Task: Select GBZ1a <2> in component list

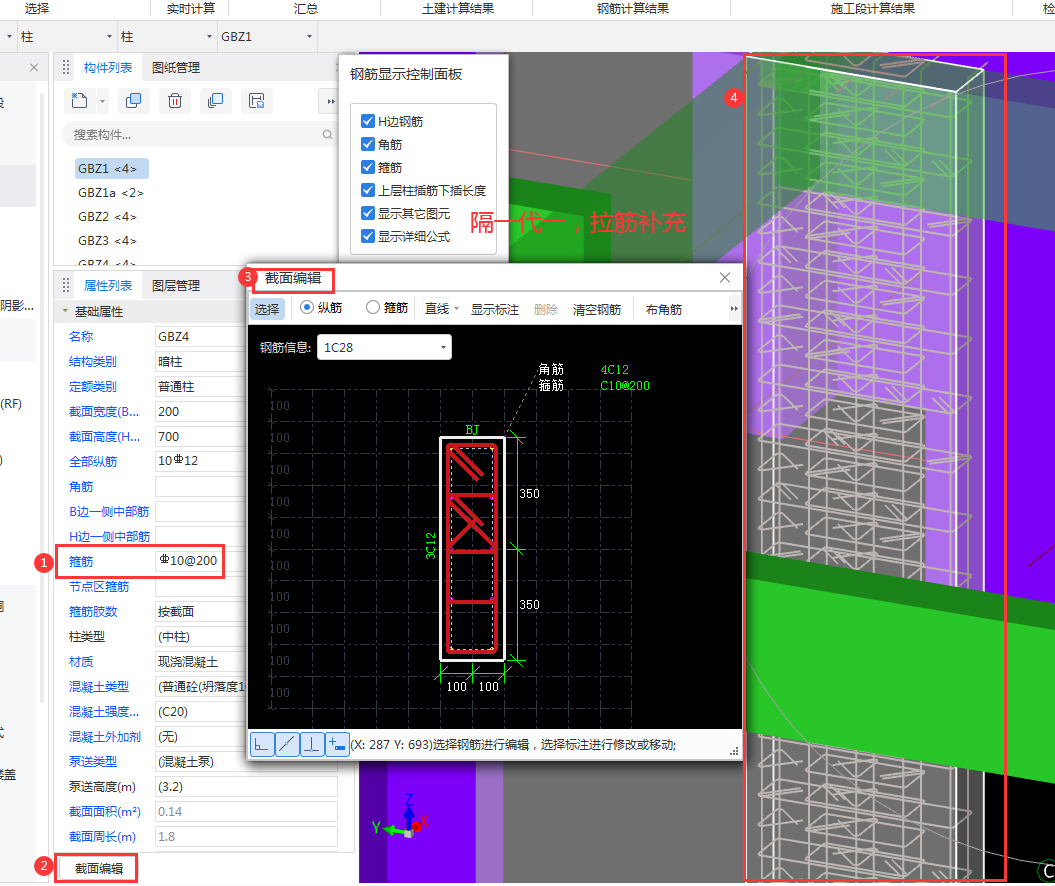Action: coord(110,192)
